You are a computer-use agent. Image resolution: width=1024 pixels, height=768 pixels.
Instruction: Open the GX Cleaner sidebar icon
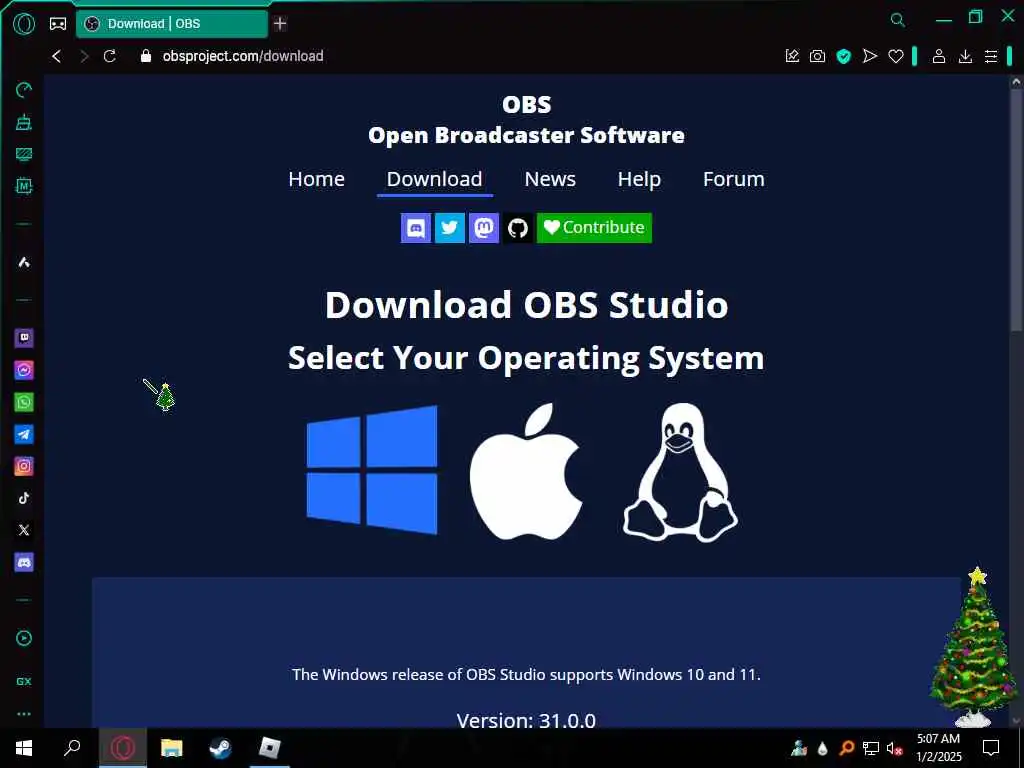24,121
